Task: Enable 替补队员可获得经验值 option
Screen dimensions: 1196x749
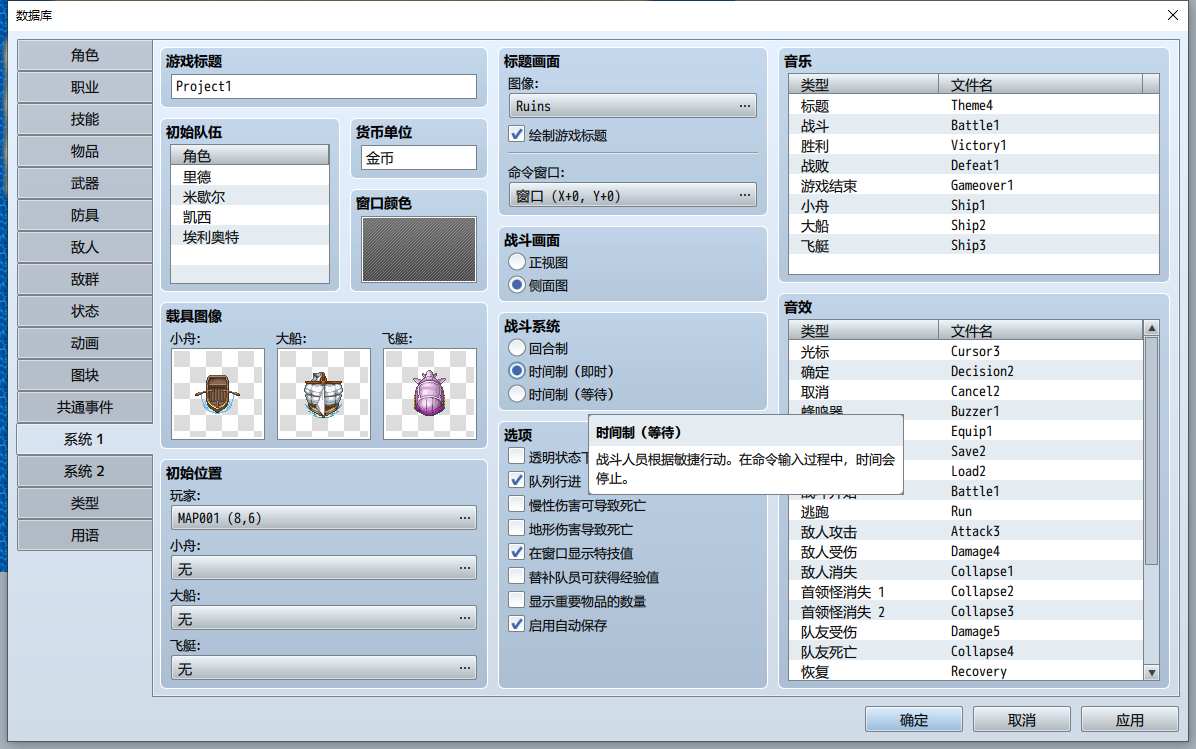Action: pyautogui.click(x=516, y=576)
